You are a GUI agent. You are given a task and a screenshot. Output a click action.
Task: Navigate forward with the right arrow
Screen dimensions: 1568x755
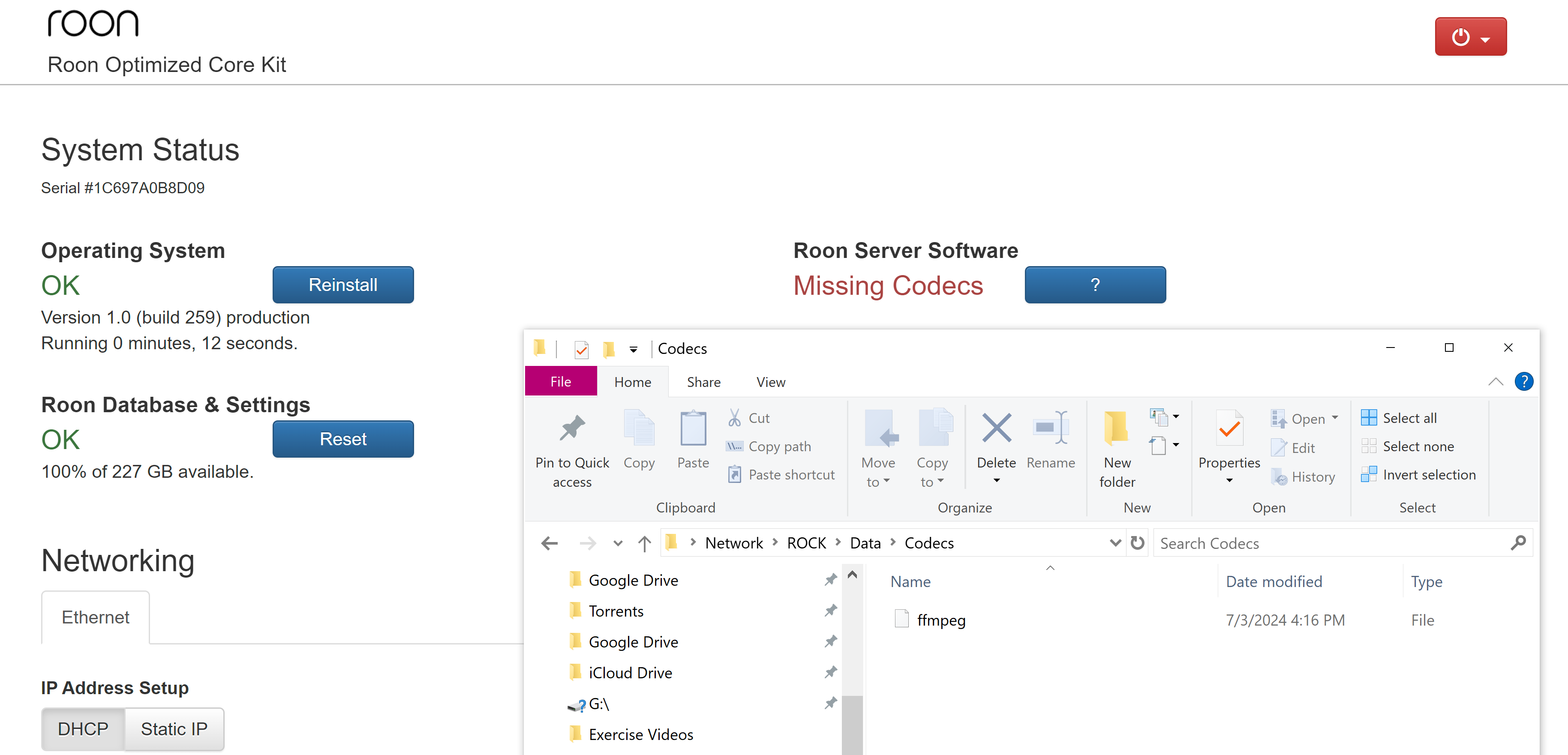(x=587, y=542)
